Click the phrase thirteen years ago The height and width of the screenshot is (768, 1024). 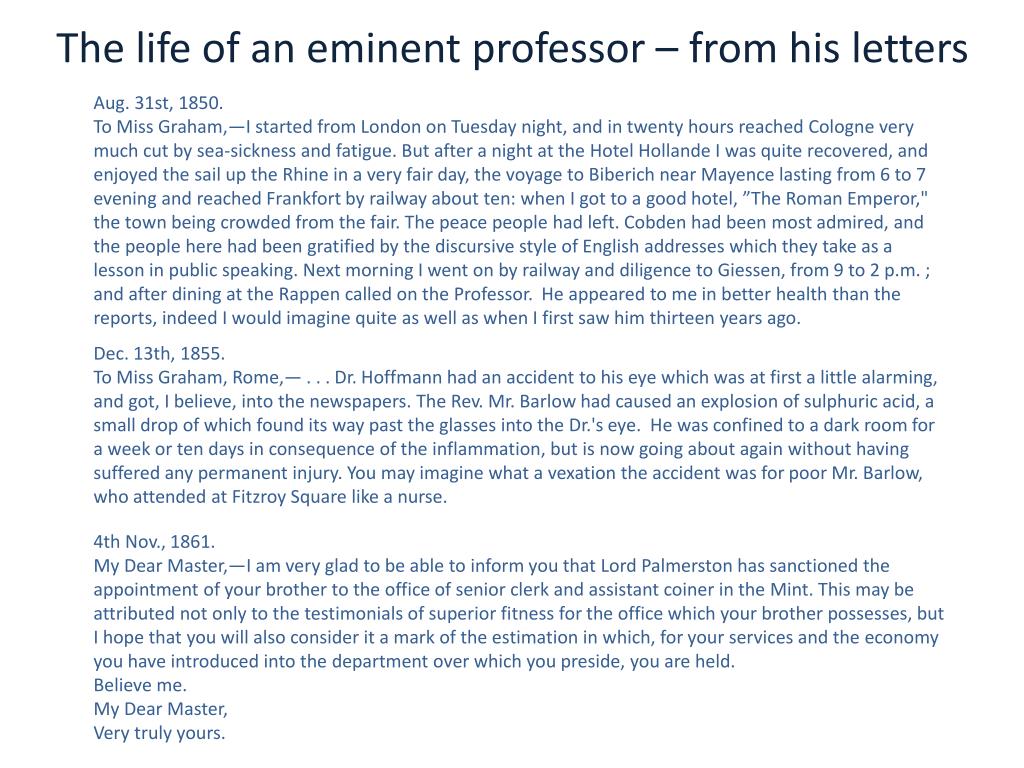(x=725, y=319)
